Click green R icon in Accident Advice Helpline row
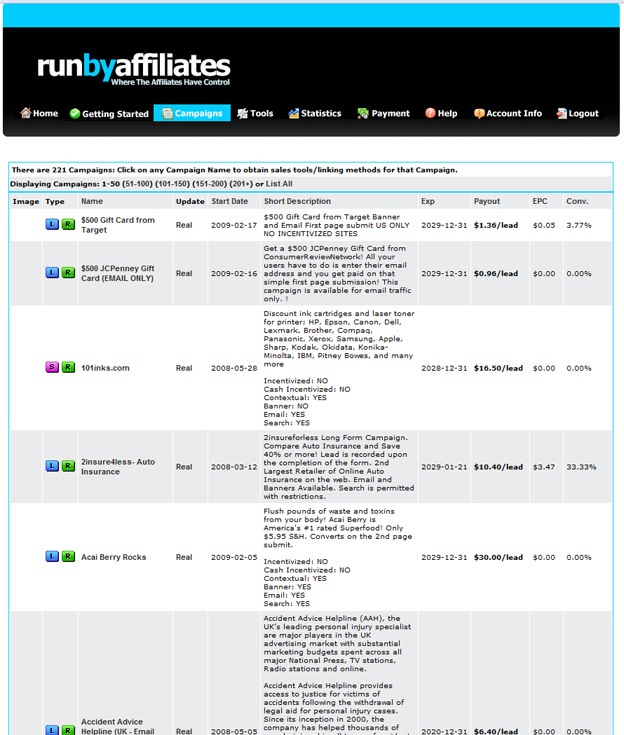The height and width of the screenshot is (735, 624). point(68,730)
